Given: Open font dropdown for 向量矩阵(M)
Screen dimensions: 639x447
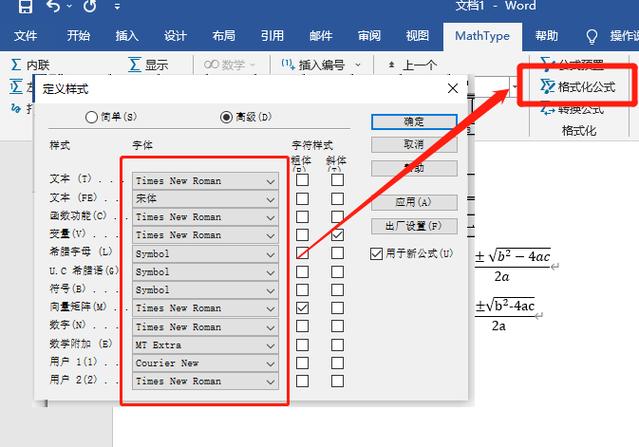Looking at the screenshot, I should 205,308.
